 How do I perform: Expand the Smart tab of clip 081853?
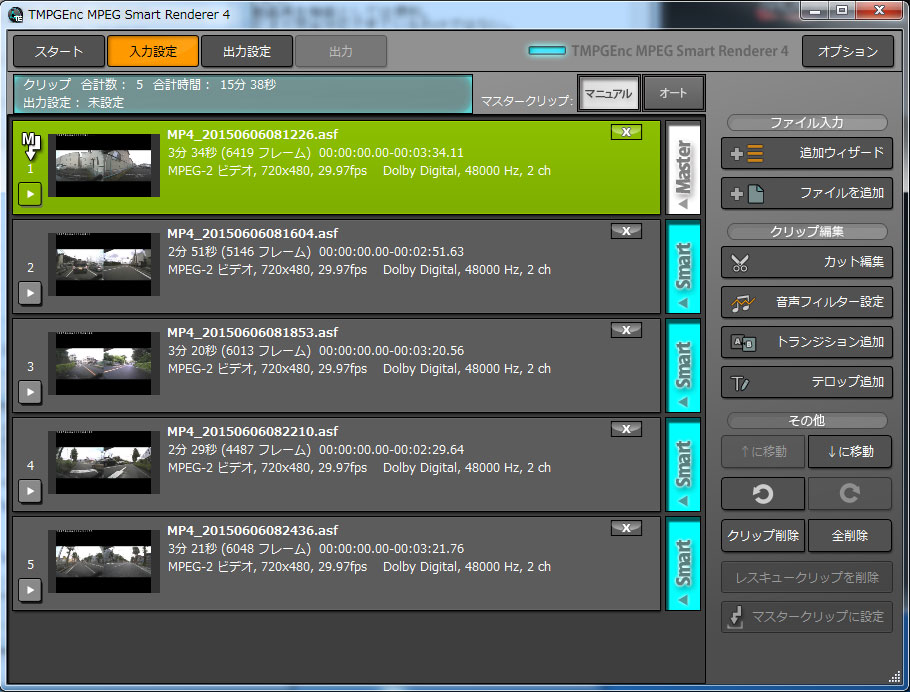click(x=683, y=366)
